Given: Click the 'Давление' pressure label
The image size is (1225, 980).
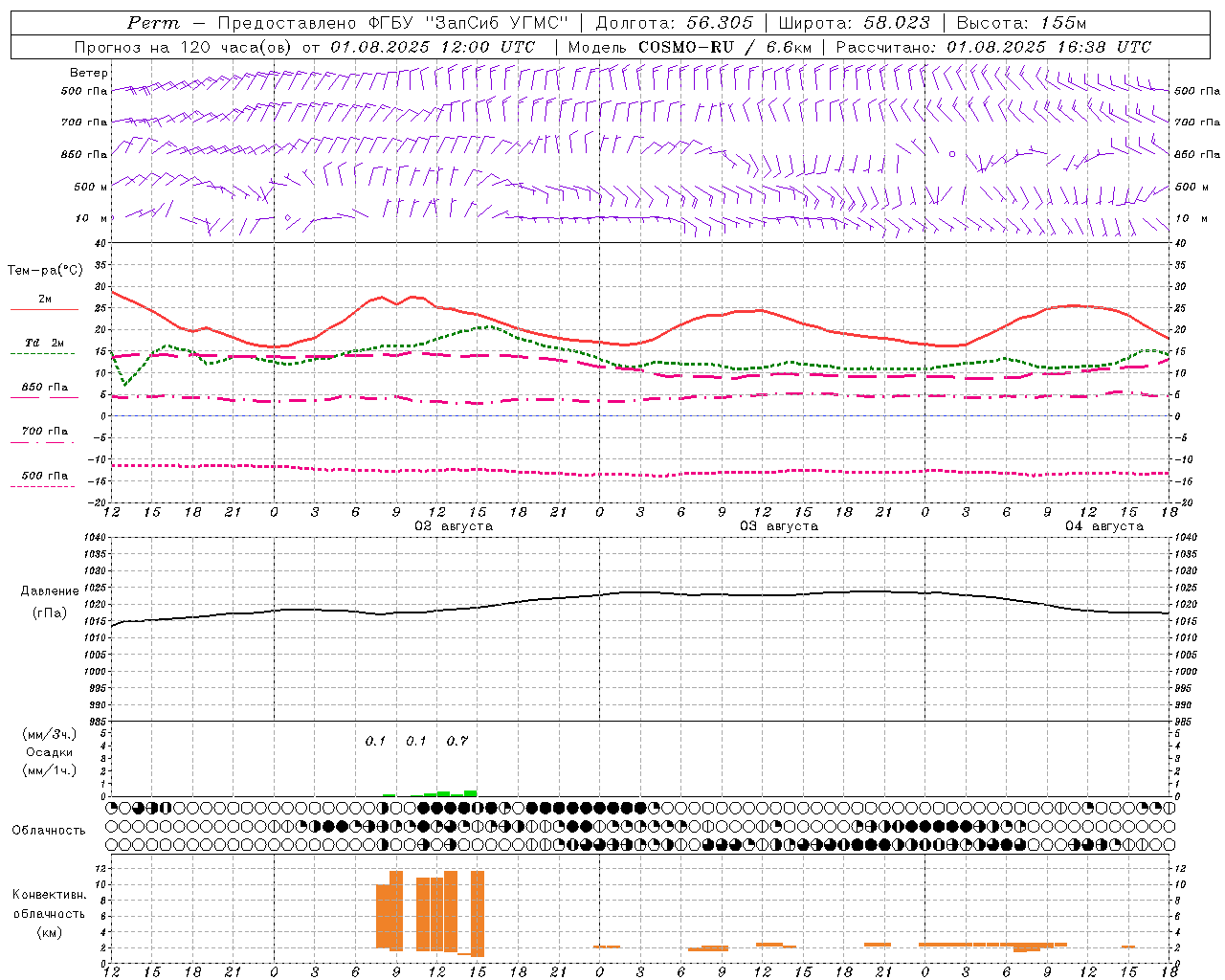Looking at the screenshot, I should point(48,591).
